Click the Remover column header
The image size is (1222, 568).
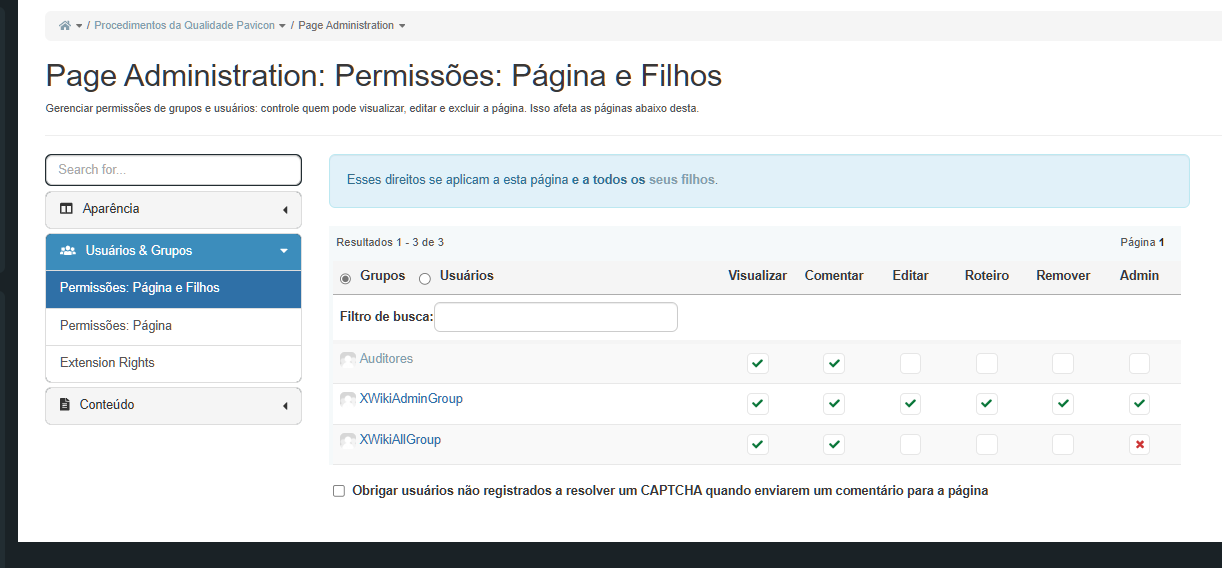[1063, 275]
